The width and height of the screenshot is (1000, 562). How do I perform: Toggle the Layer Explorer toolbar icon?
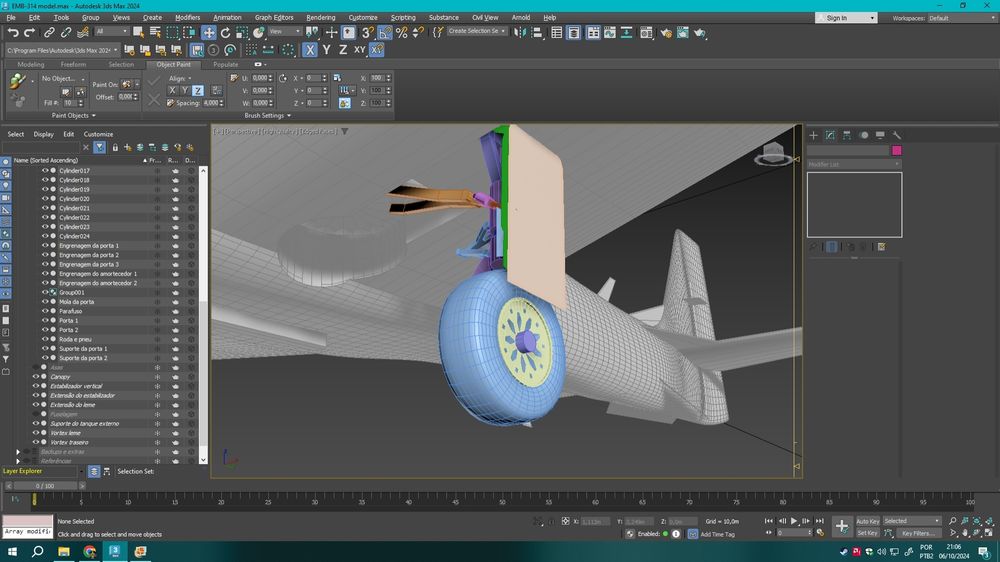tap(574, 32)
